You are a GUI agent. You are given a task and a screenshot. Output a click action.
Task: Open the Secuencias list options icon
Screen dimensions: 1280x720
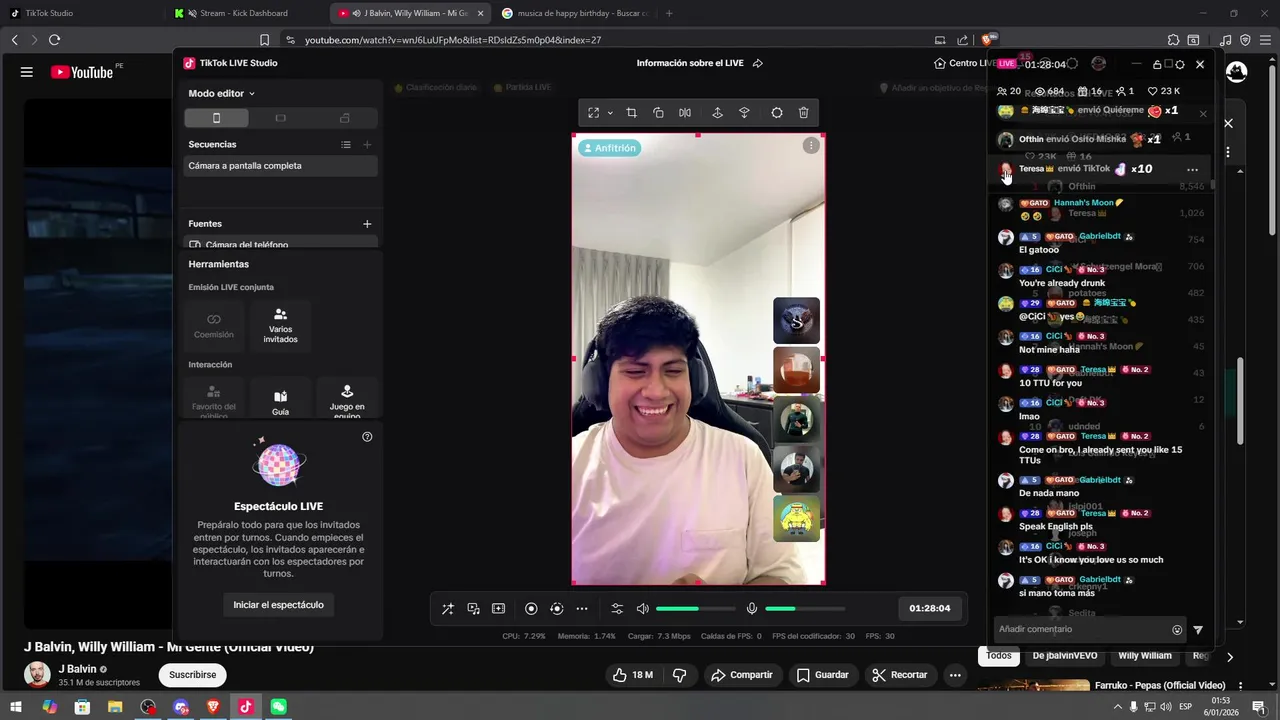click(346, 144)
